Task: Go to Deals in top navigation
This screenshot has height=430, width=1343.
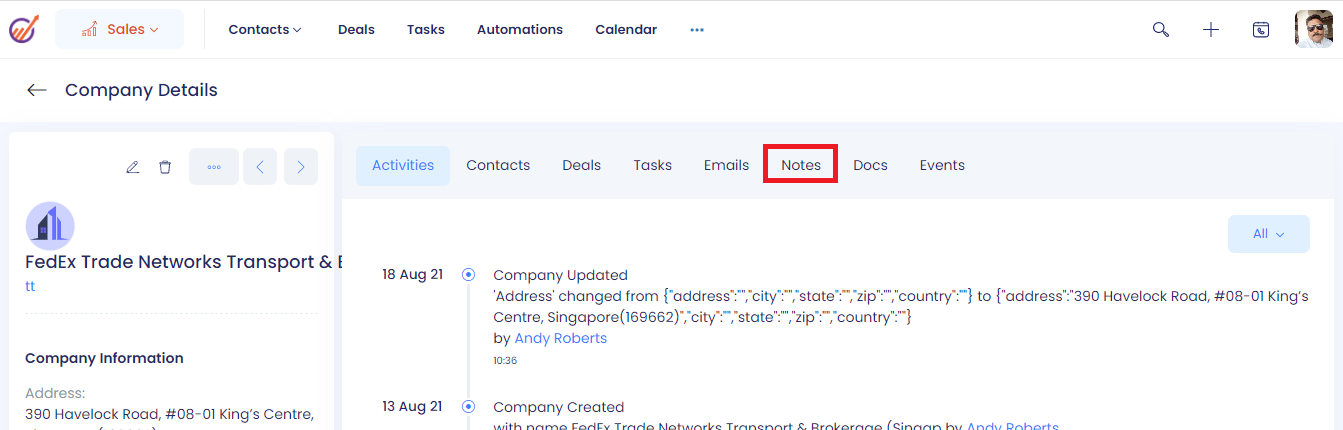Action: [356, 29]
